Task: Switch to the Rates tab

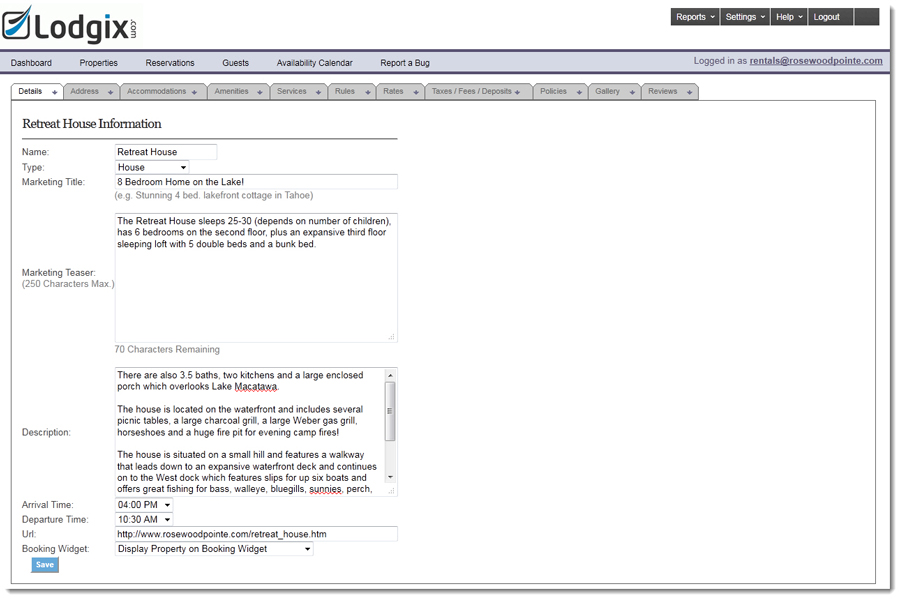Action: coord(400,91)
